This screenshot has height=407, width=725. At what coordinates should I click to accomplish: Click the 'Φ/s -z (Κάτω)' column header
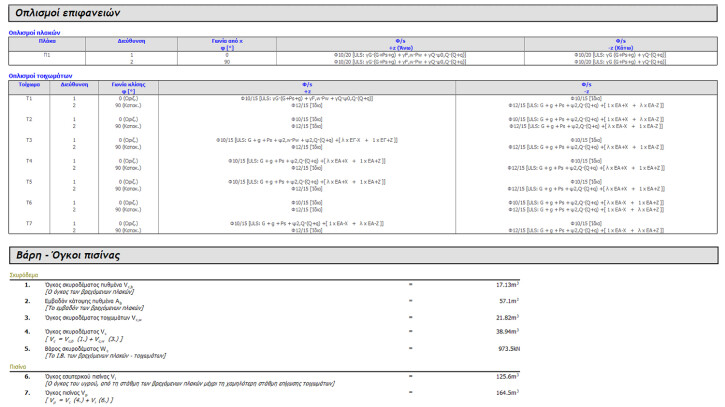click(620, 43)
